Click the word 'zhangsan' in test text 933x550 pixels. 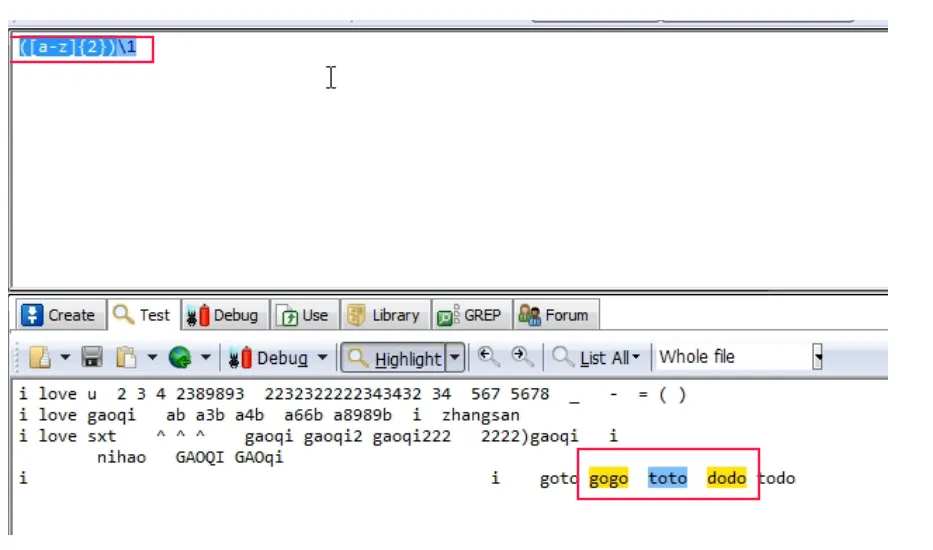(481, 415)
